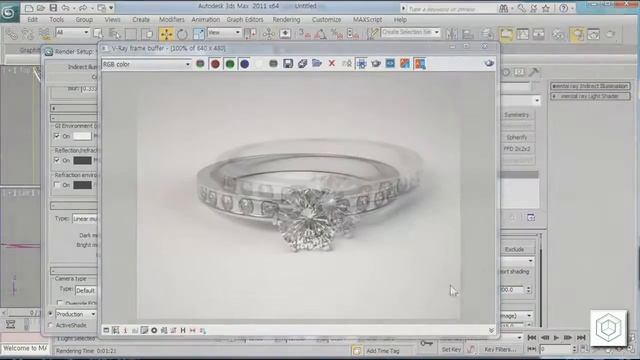Screen dimensions: 640x360
Task: Click the Open File icon in quick access toolbar
Action: coord(41,8)
